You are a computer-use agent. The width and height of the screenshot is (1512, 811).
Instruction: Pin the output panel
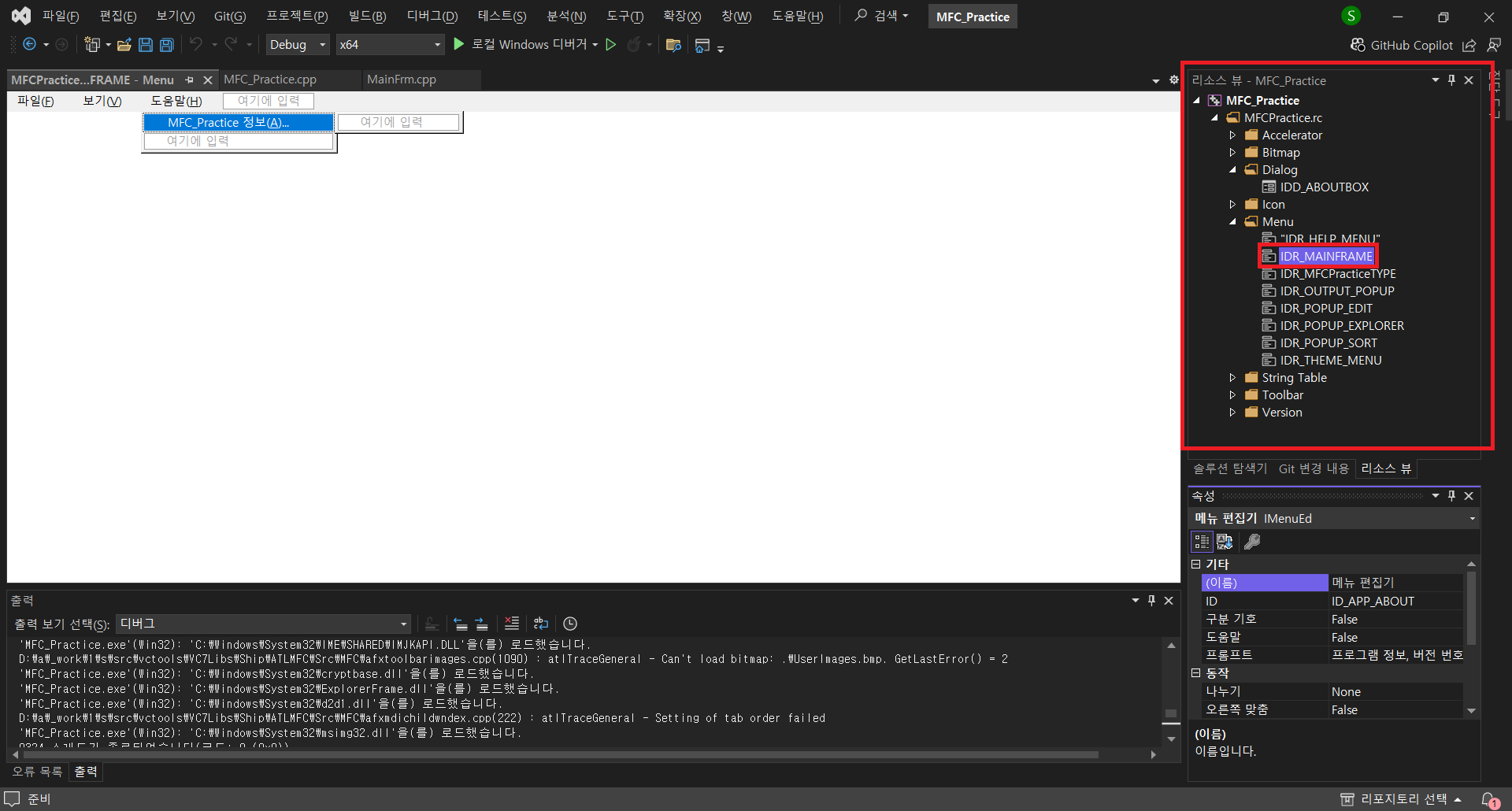[1151, 601]
